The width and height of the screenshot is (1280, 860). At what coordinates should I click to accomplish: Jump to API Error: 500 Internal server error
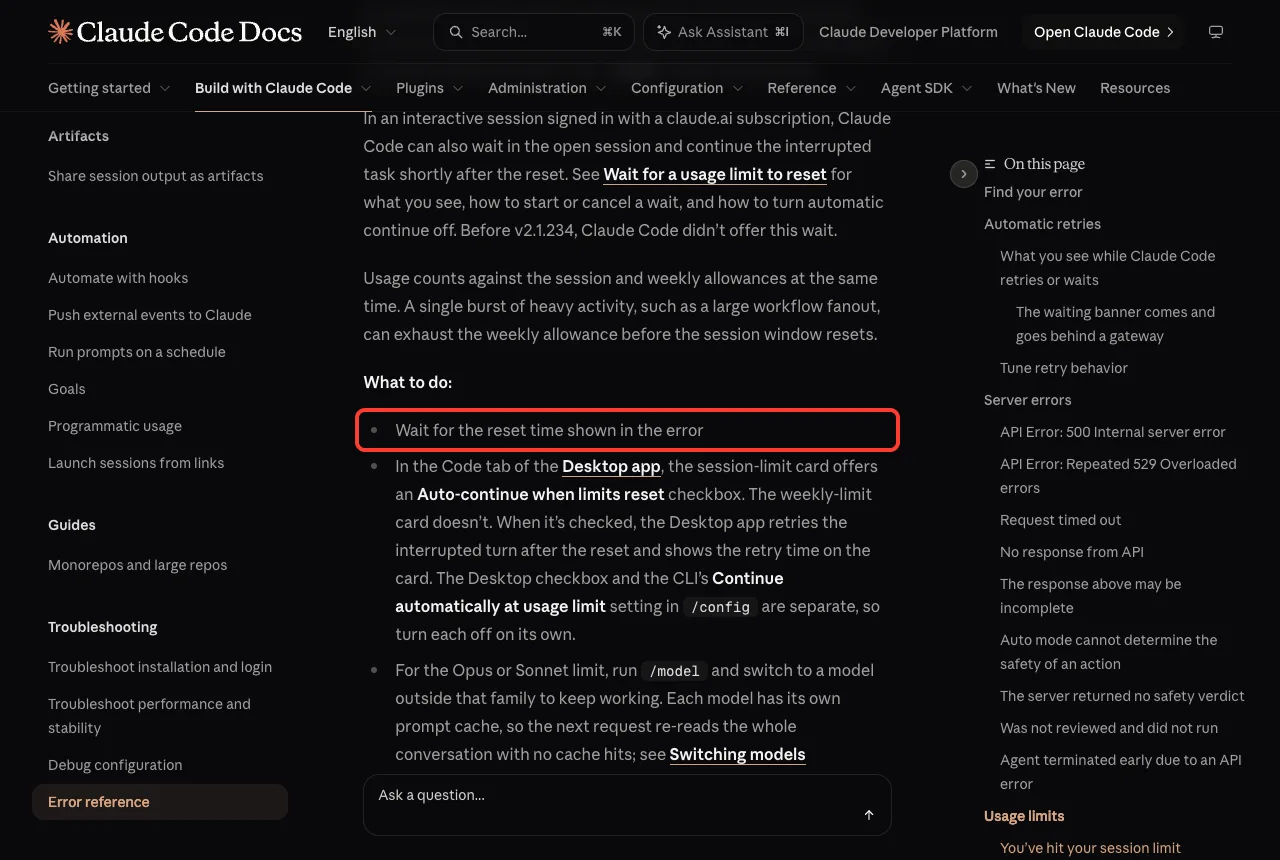click(1113, 432)
